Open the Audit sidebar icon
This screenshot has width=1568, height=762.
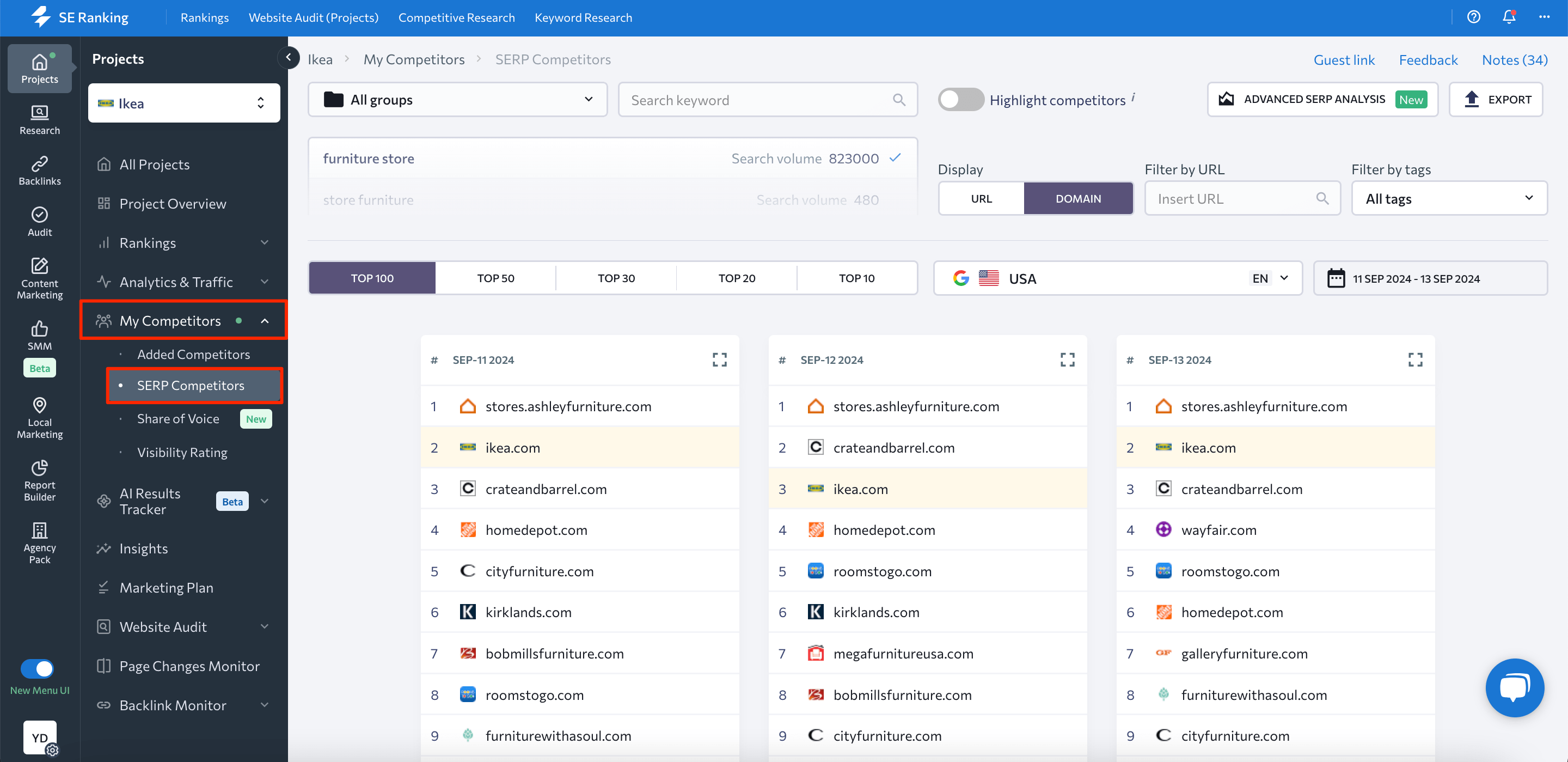tap(40, 222)
